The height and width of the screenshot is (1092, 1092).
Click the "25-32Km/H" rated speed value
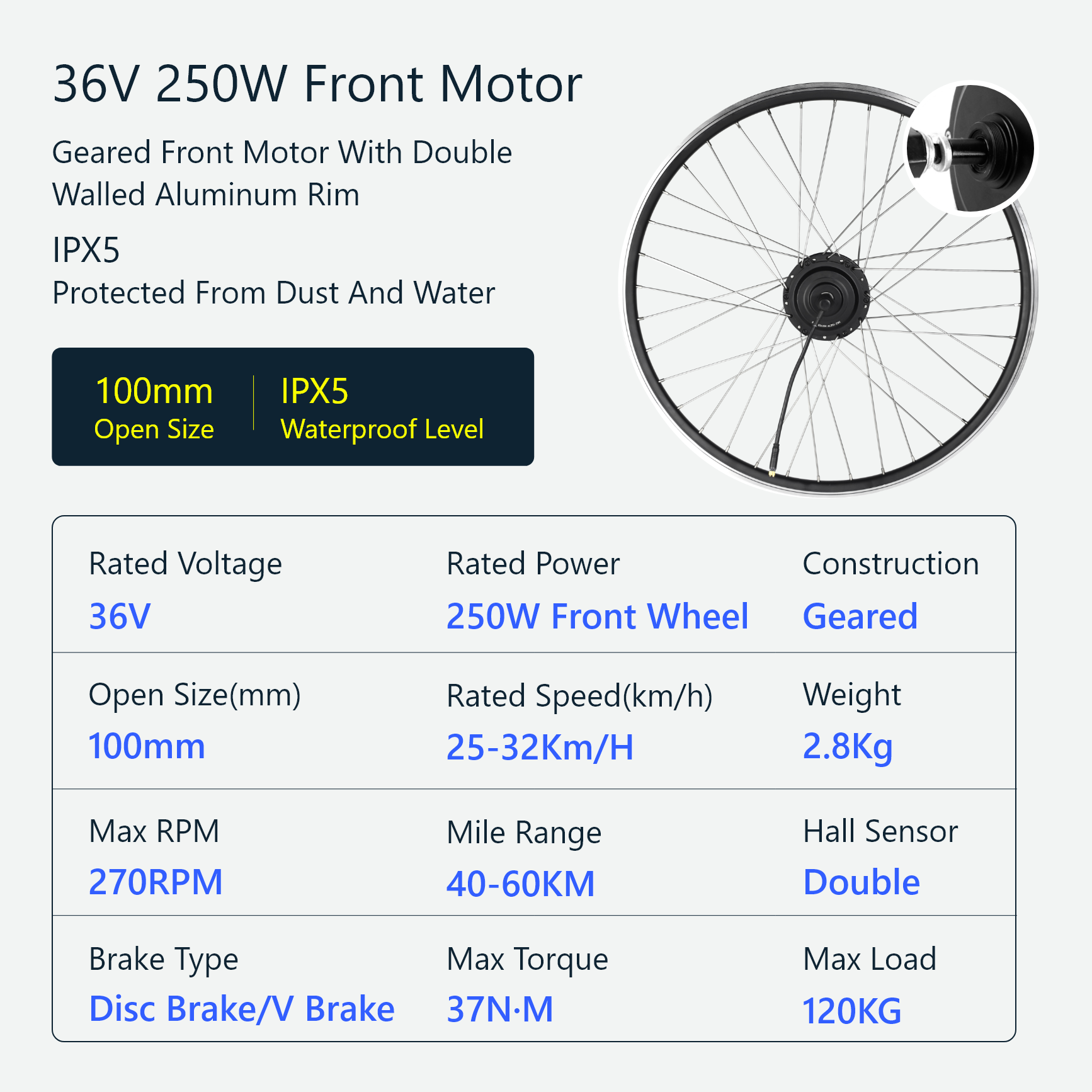pos(540,748)
